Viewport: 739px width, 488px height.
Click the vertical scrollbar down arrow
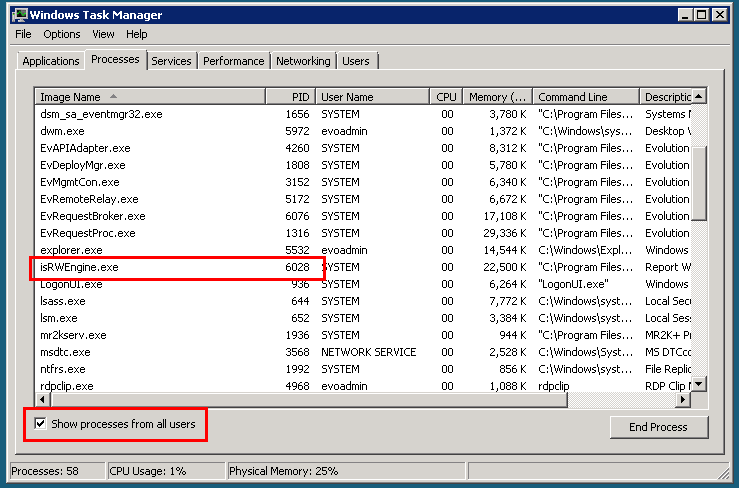pos(699,384)
